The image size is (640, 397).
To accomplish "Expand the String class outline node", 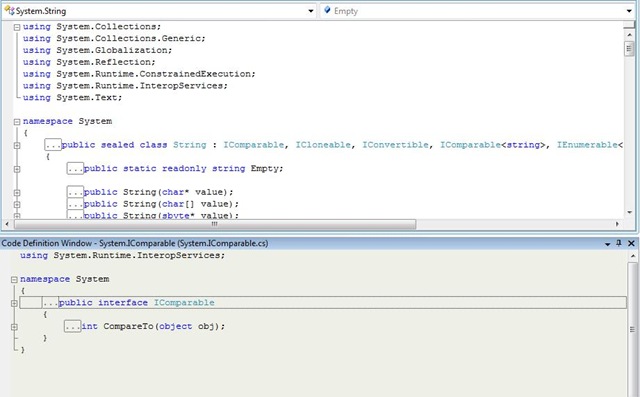I will 17,145.
